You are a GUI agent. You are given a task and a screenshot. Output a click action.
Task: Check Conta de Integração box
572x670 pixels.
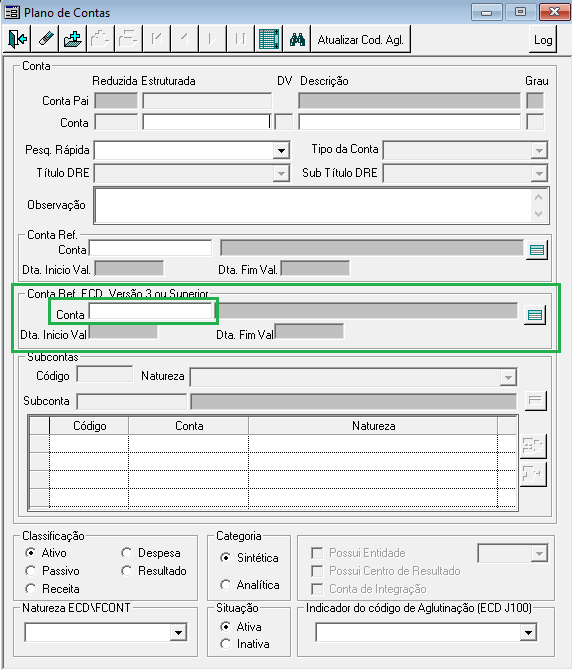click(317, 589)
